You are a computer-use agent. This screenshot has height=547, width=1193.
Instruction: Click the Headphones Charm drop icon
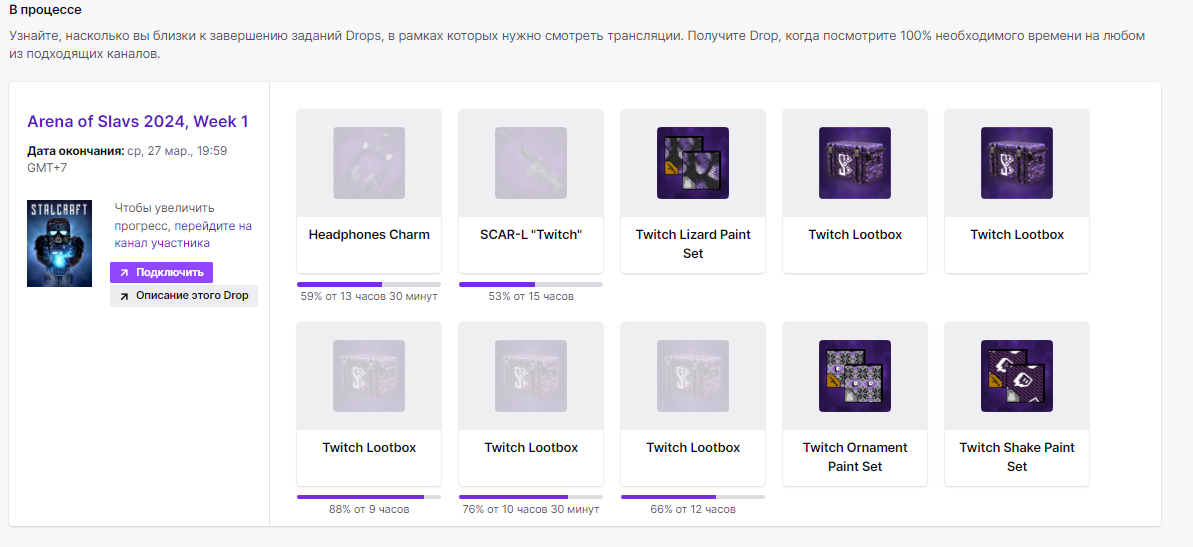(x=369, y=162)
